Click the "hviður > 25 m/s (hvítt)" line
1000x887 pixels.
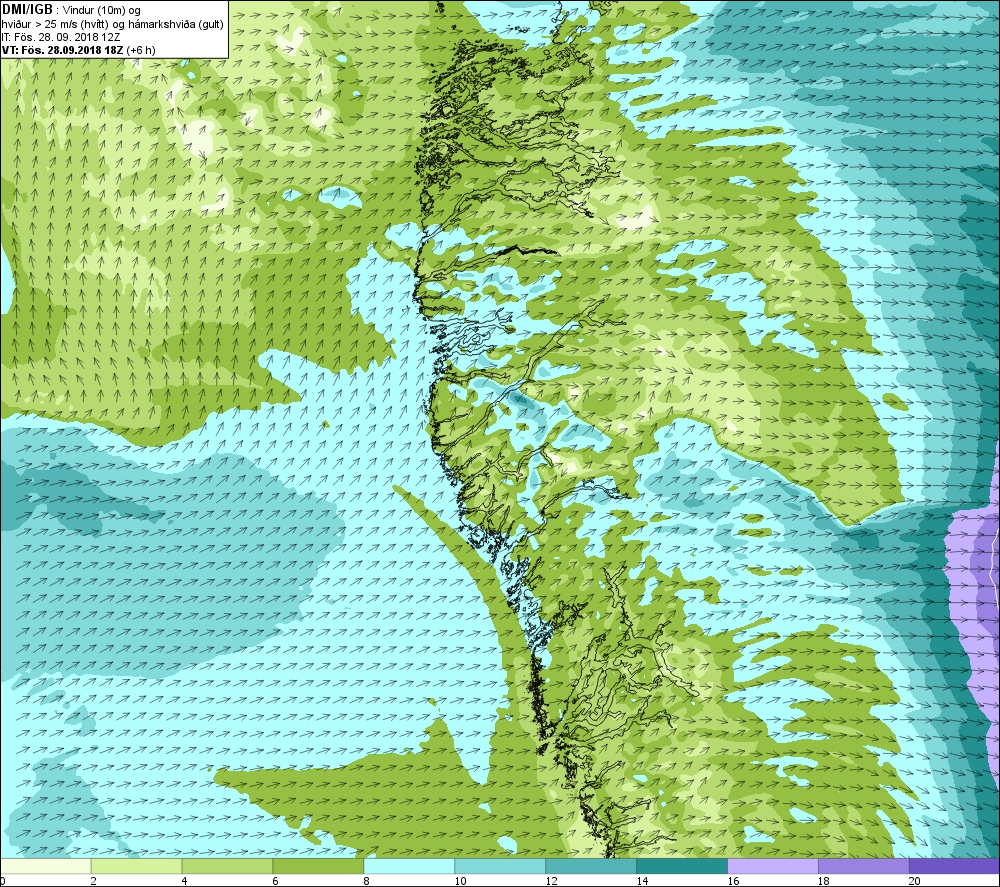coord(56,24)
